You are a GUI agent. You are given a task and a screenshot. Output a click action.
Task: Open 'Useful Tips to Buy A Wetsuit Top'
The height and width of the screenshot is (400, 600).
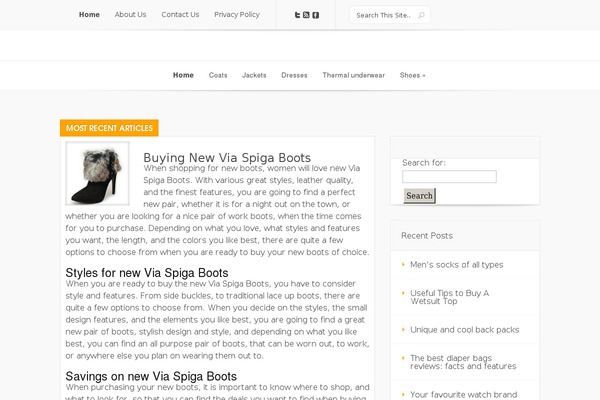(450, 297)
